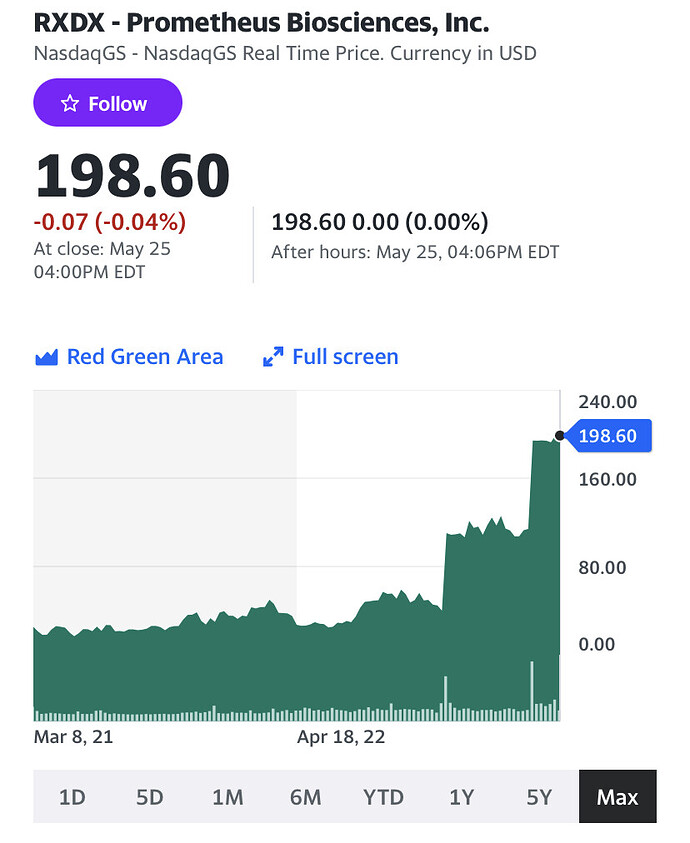Image resolution: width=690 pixels, height=843 pixels.
Task: Click the 240.00 axis label
Action: click(x=608, y=402)
